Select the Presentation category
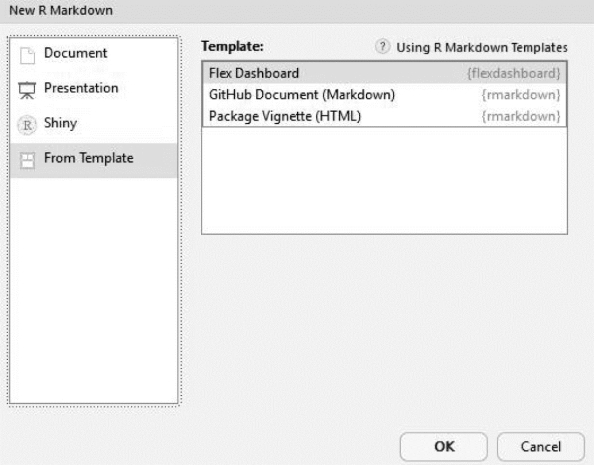This screenshot has width=594, height=465. [x=94, y=91]
